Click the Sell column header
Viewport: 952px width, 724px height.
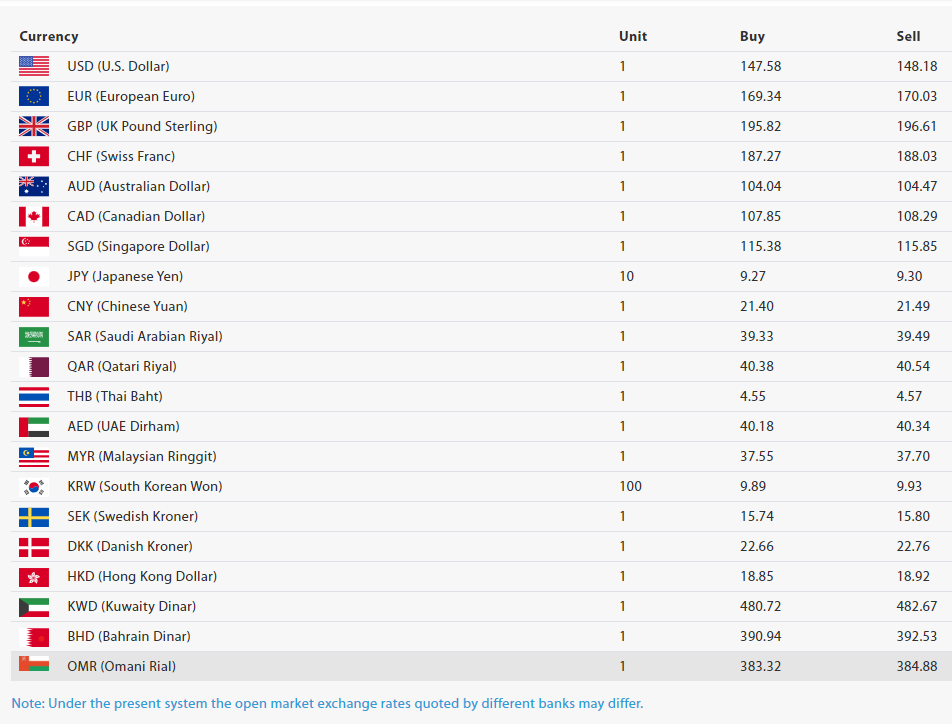point(908,36)
